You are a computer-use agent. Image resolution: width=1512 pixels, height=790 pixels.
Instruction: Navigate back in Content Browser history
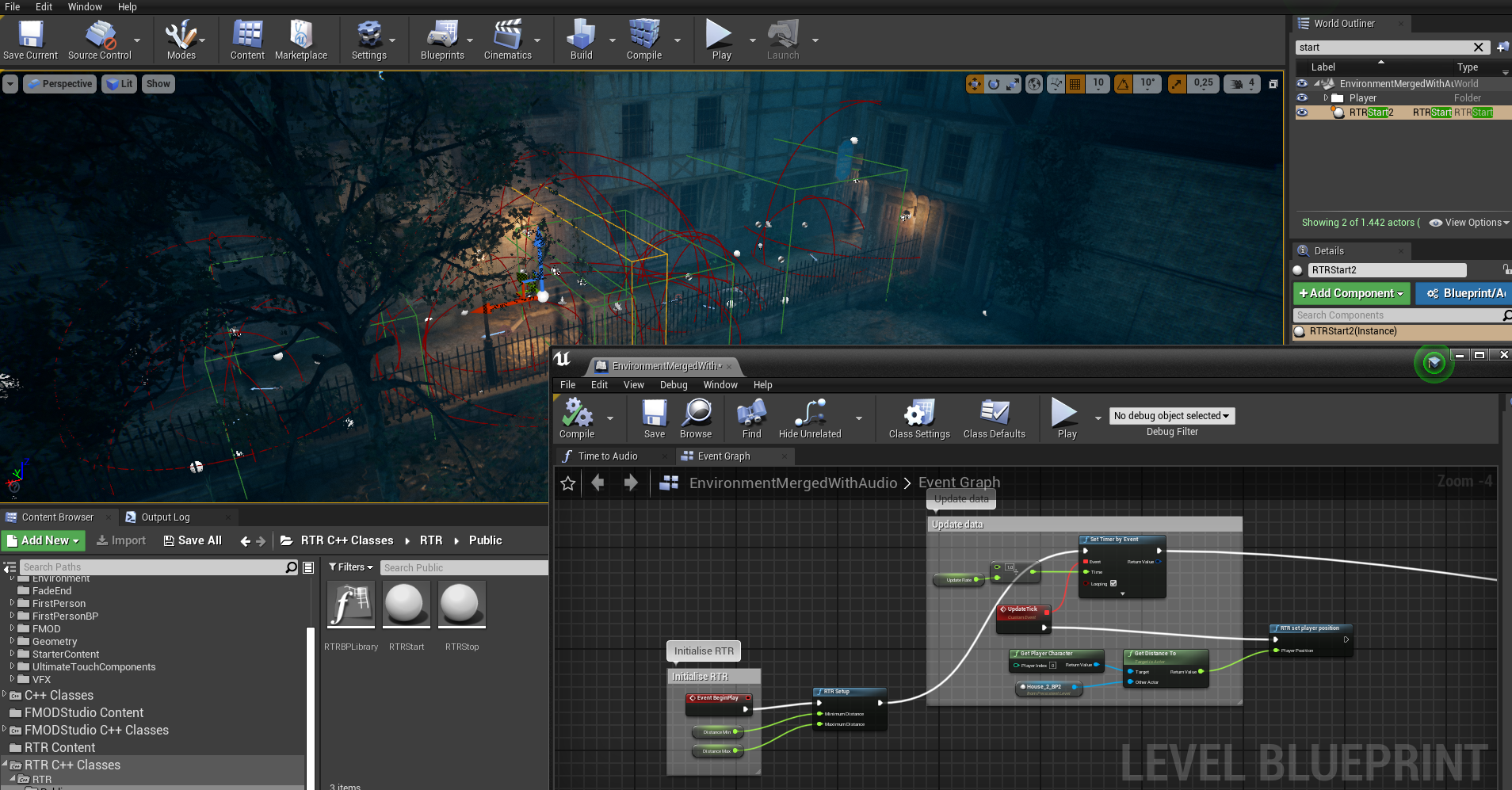[x=245, y=541]
